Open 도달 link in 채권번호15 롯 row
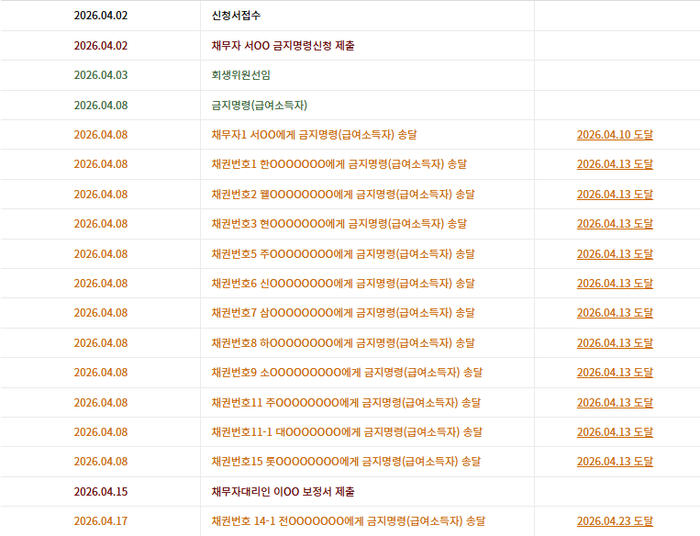Image resolution: width=700 pixels, height=536 pixels. pyautogui.click(x=615, y=461)
